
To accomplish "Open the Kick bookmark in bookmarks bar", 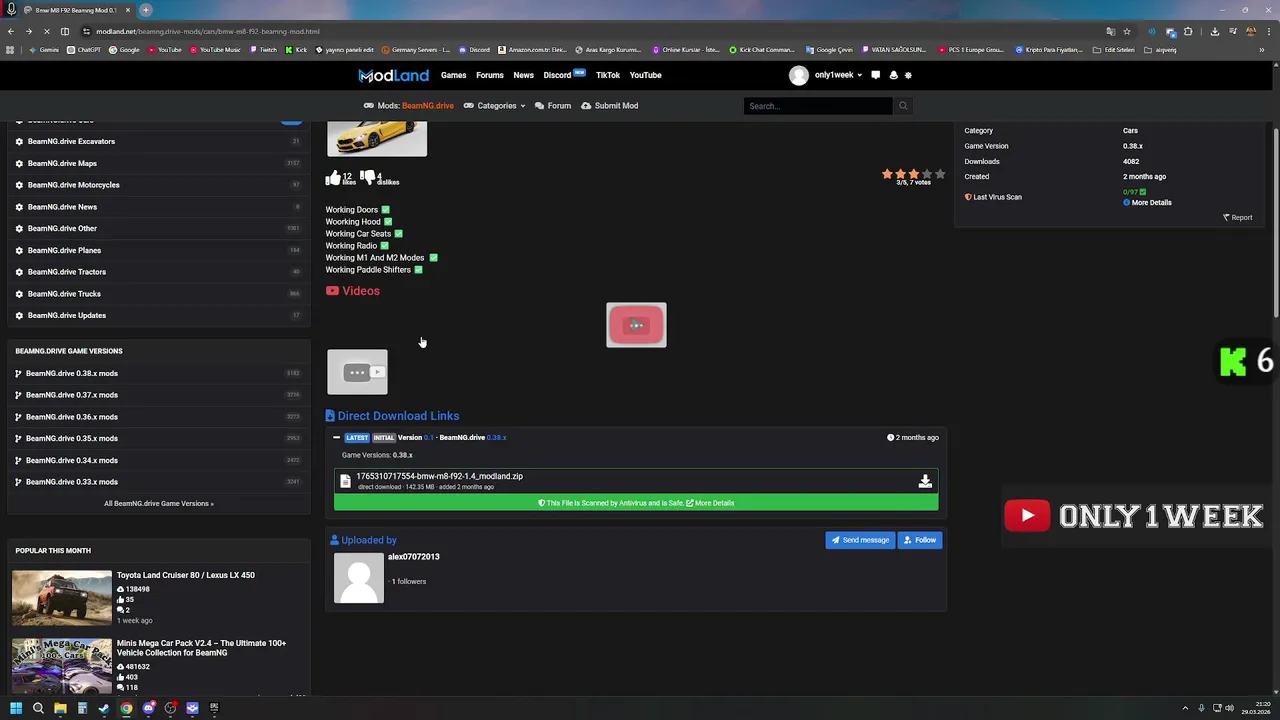I will [296, 49].
